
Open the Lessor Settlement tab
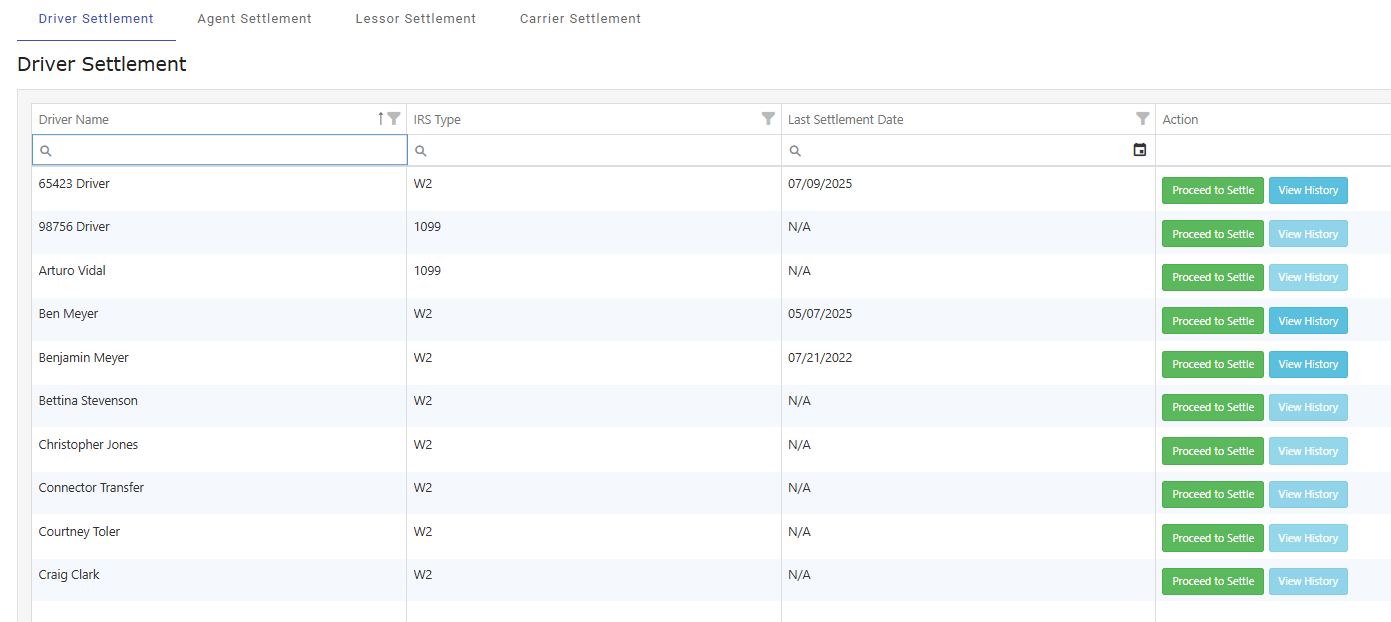click(415, 19)
